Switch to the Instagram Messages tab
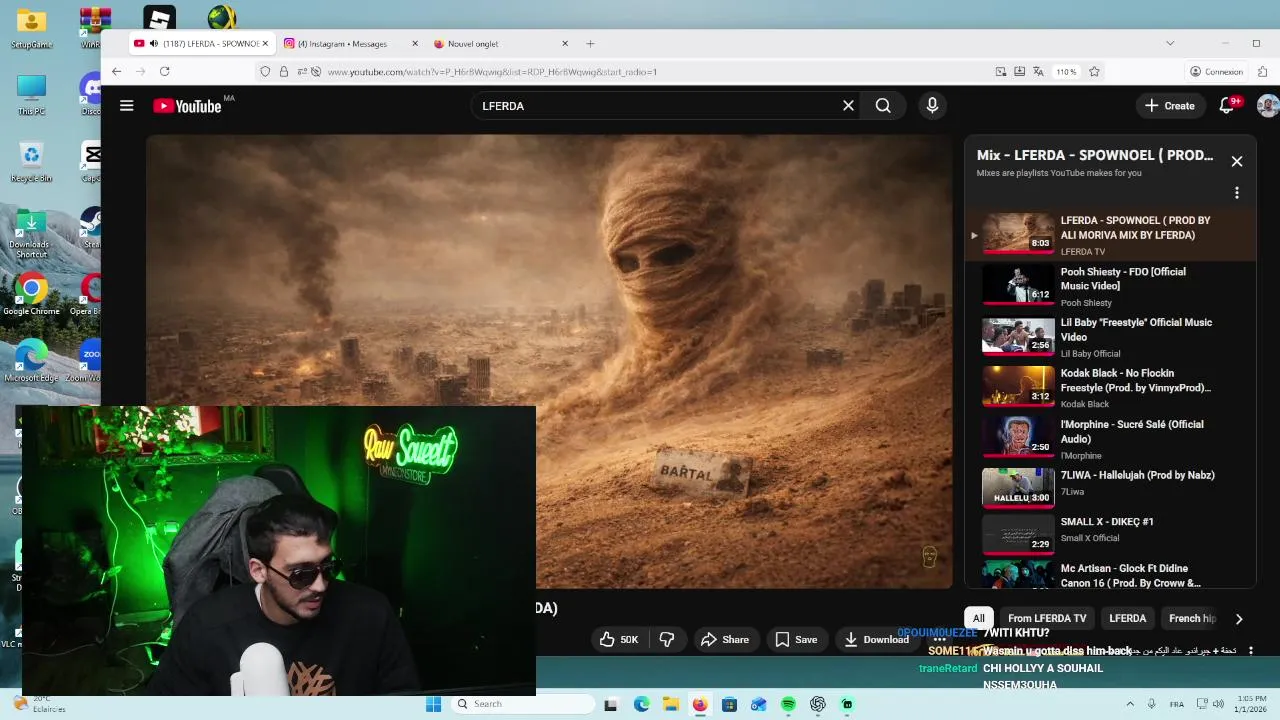This screenshot has height=720, width=1280. [347, 43]
